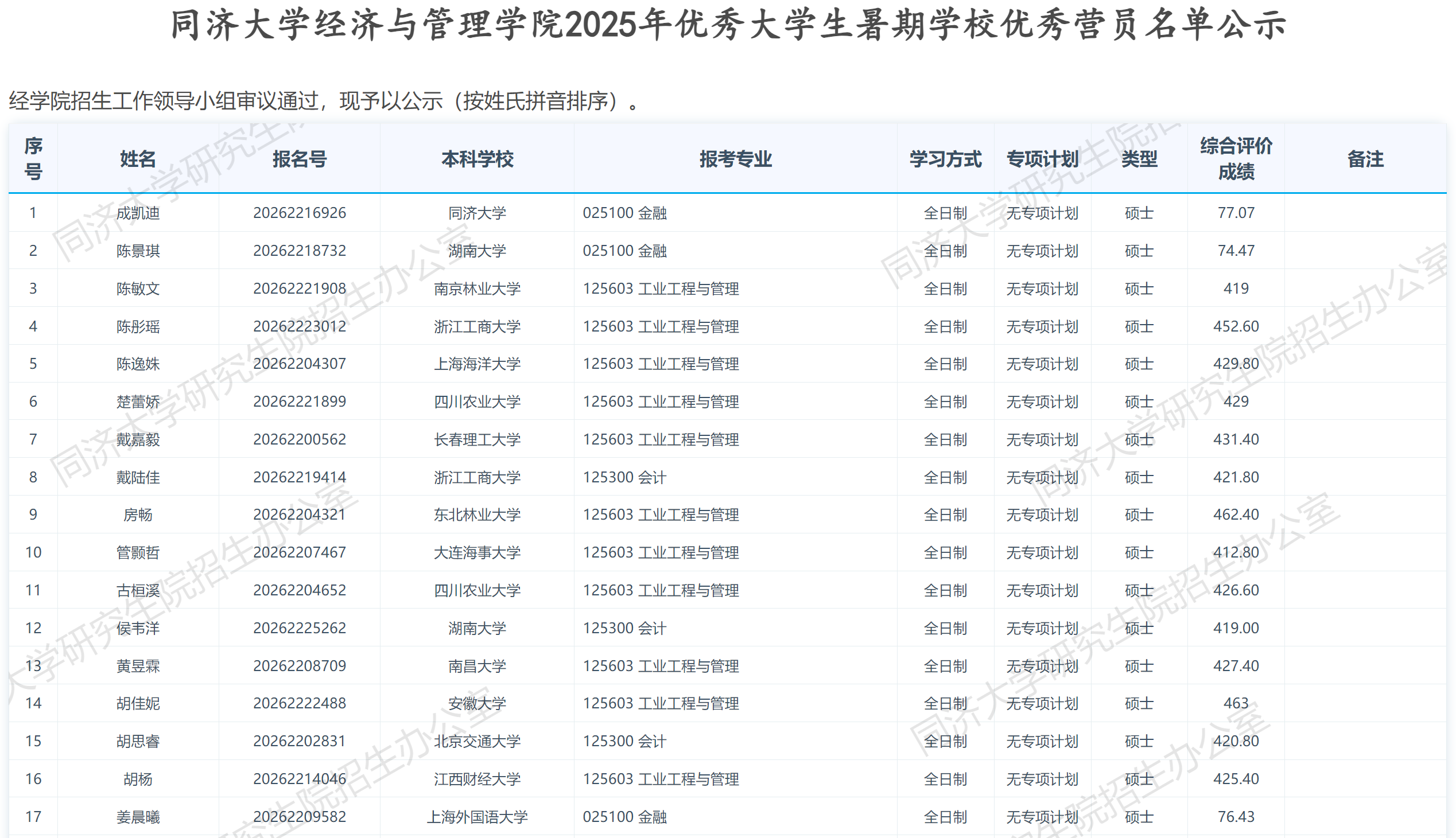Viewport: 1456px width, 838px height.
Task: Click registration number 20262221908
Action: click(300, 289)
